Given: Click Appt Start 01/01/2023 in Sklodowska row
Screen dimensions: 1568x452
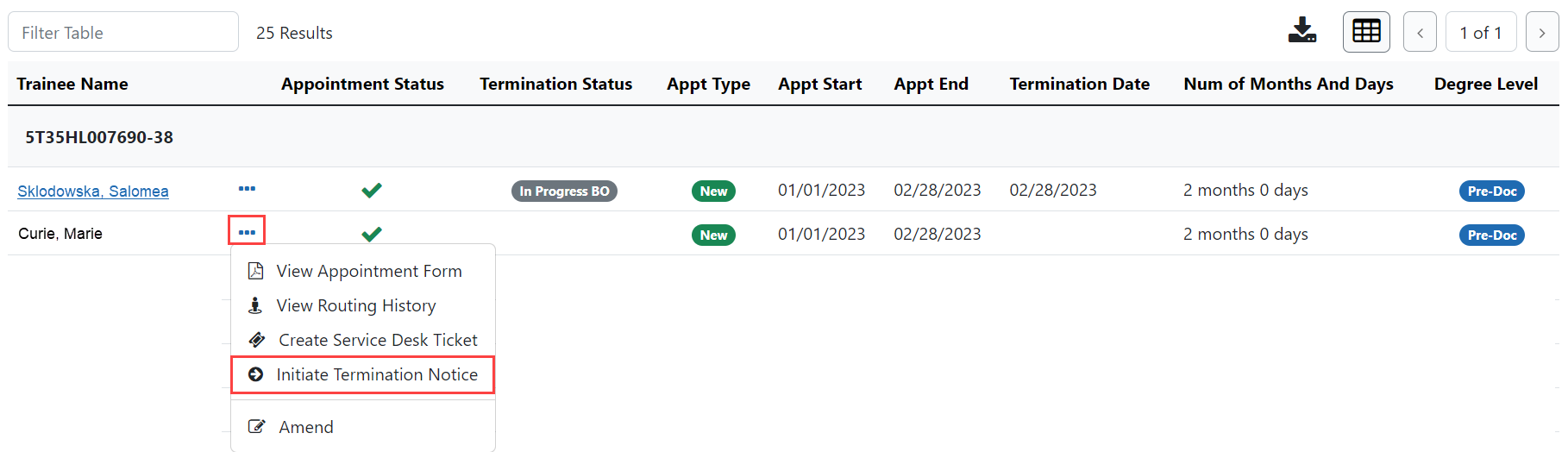Looking at the screenshot, I should tap(821, 190).
